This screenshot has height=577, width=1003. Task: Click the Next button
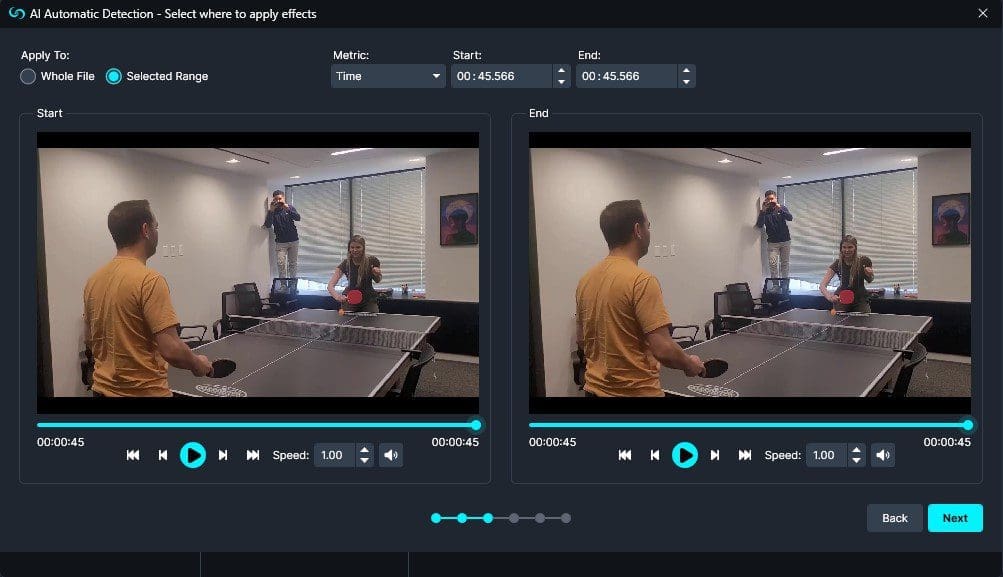click(x=953, y=518)
